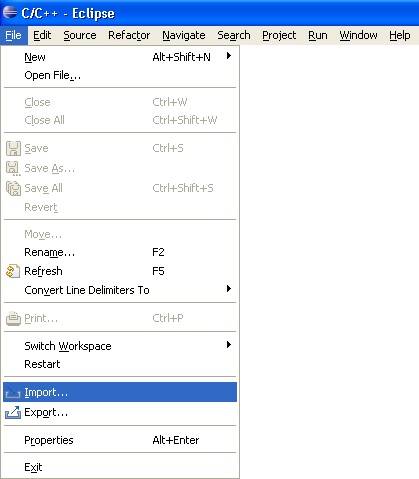The image size is (419, 479).
Task: Expand the New submenu arrow
Action: (229, 56)
